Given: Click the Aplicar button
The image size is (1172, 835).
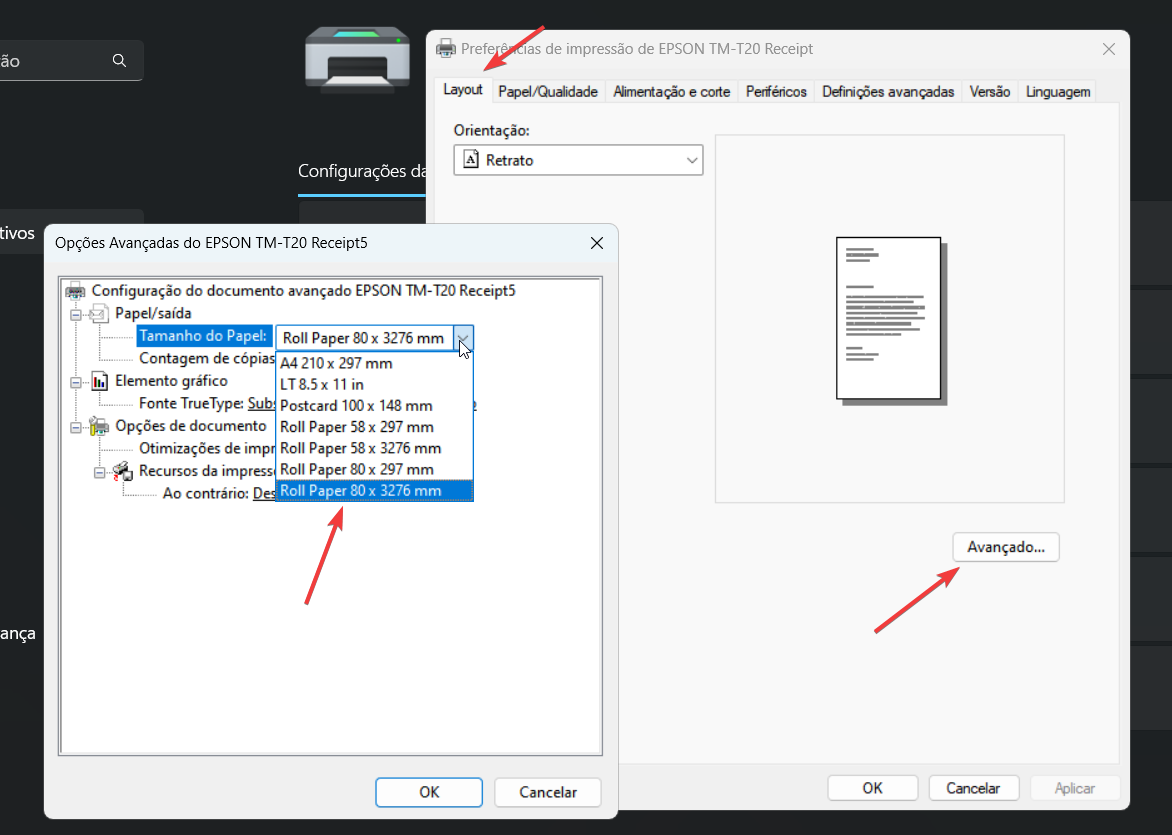Looking at the screenshot, I should click(x=1074, y=788).
